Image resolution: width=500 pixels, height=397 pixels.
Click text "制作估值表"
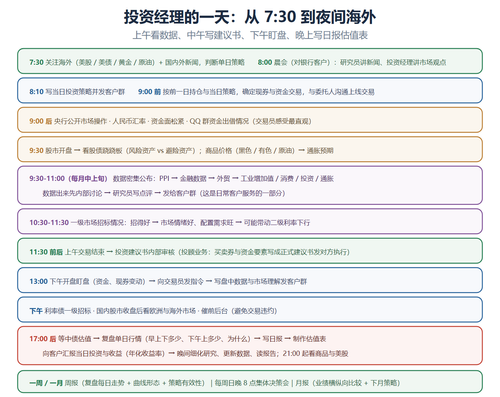point(309,339)
